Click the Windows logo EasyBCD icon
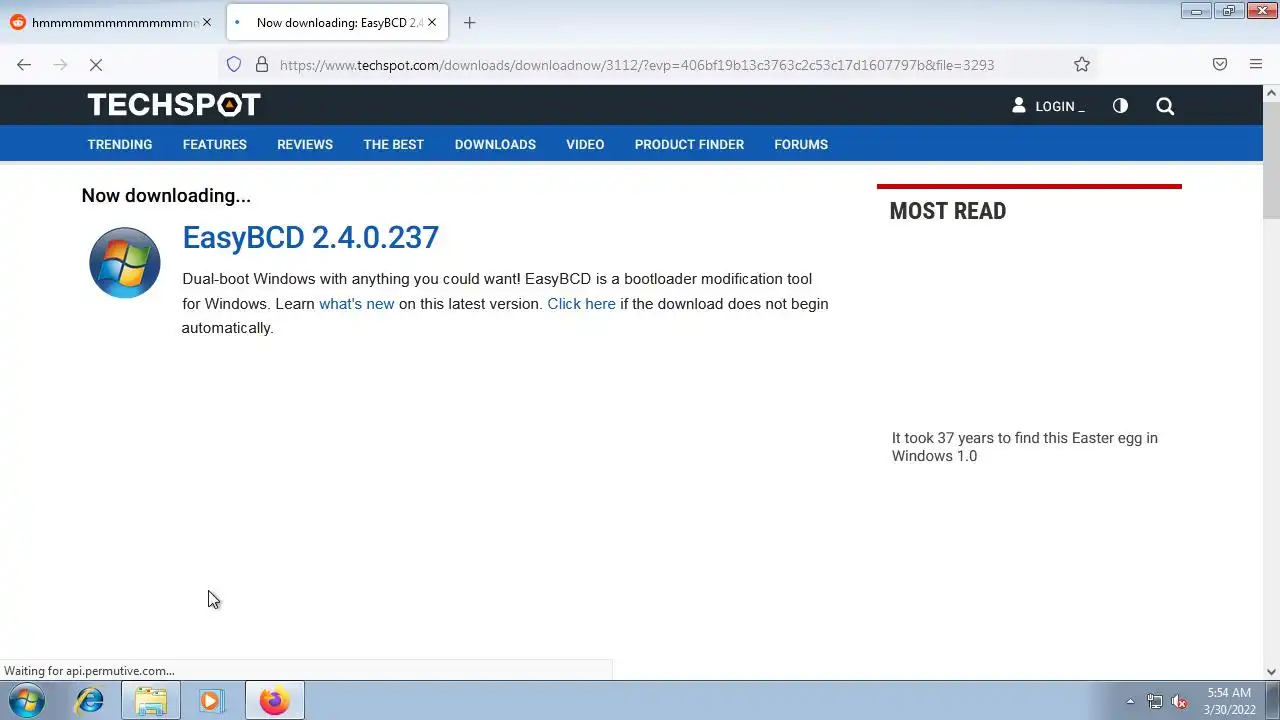Screen dimensions: 1280x720 [125, 263]
